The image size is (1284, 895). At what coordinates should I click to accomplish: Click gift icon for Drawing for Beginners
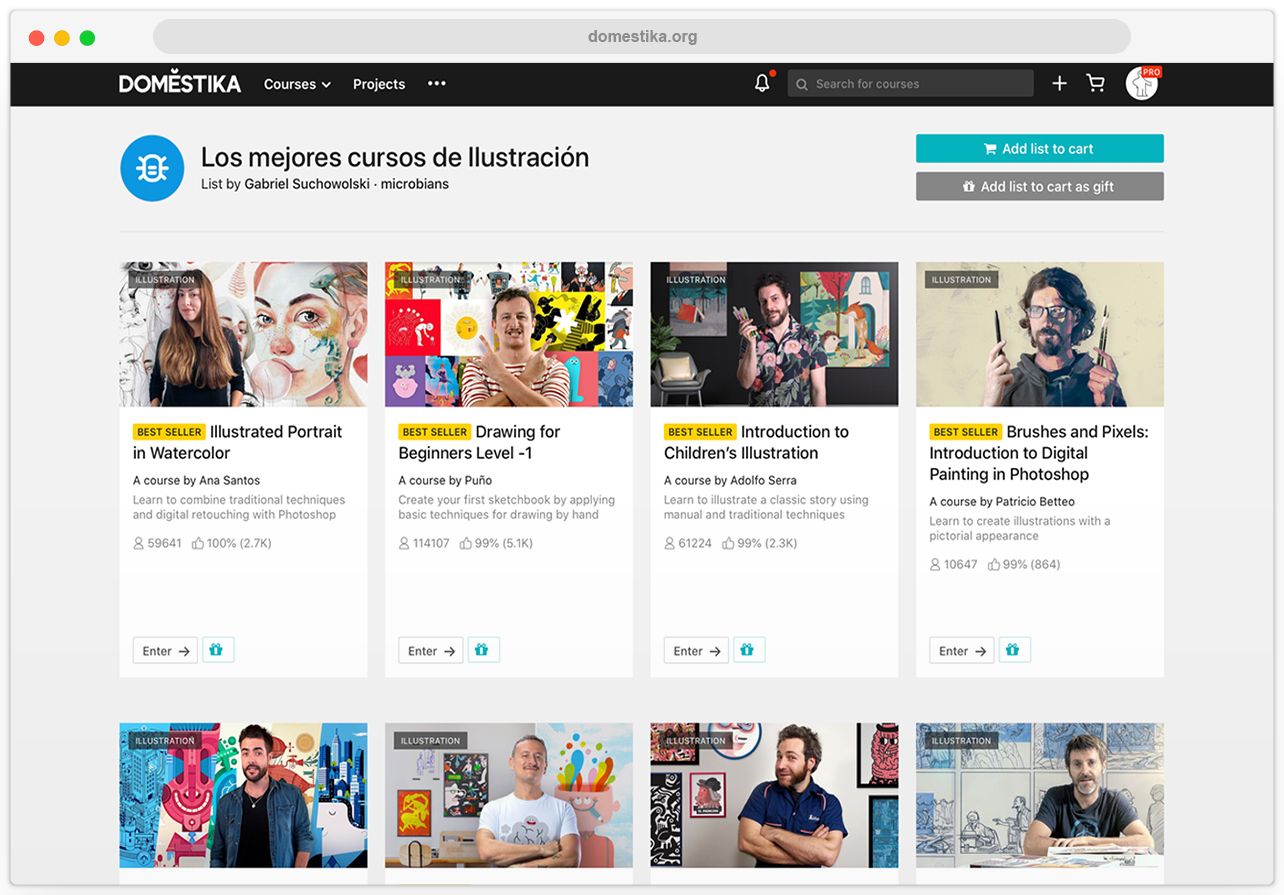[483, 650]
